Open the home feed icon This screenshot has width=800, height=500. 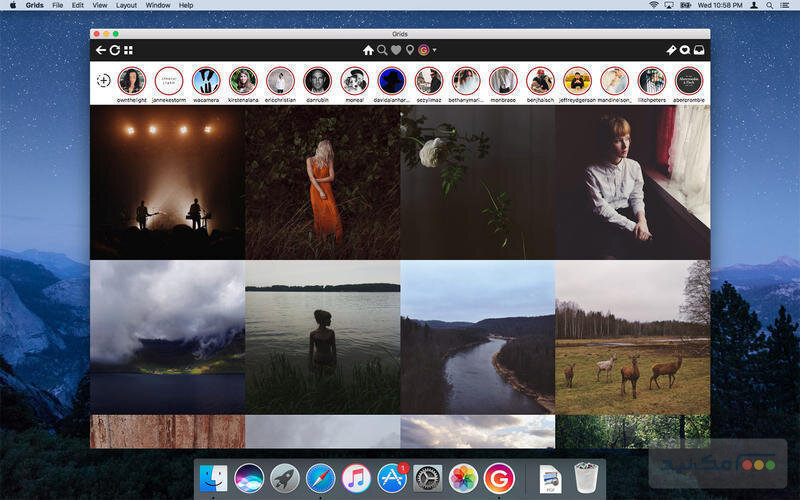(368, 50)
